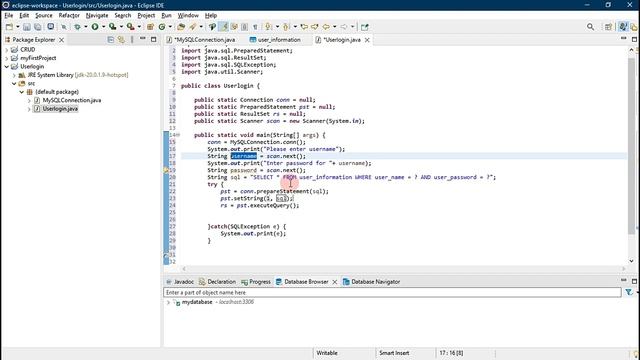Select Userlogin.java in Package Explorer
640x360 pixels.
point(60,109)
